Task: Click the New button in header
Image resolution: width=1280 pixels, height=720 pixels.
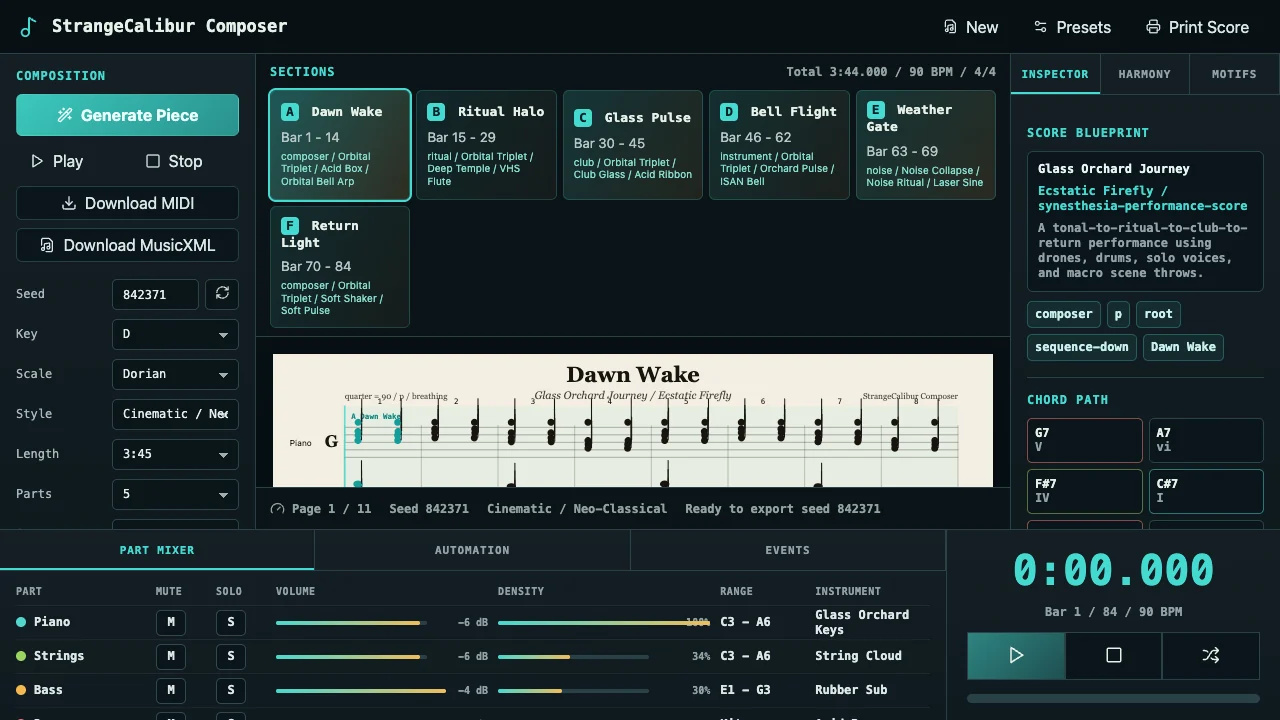Action: [970, 27]
